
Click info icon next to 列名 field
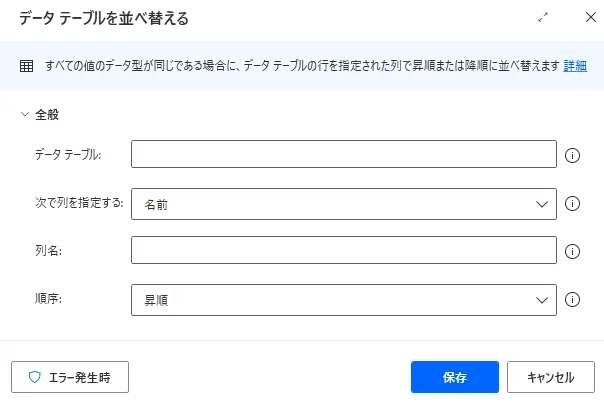573,251
